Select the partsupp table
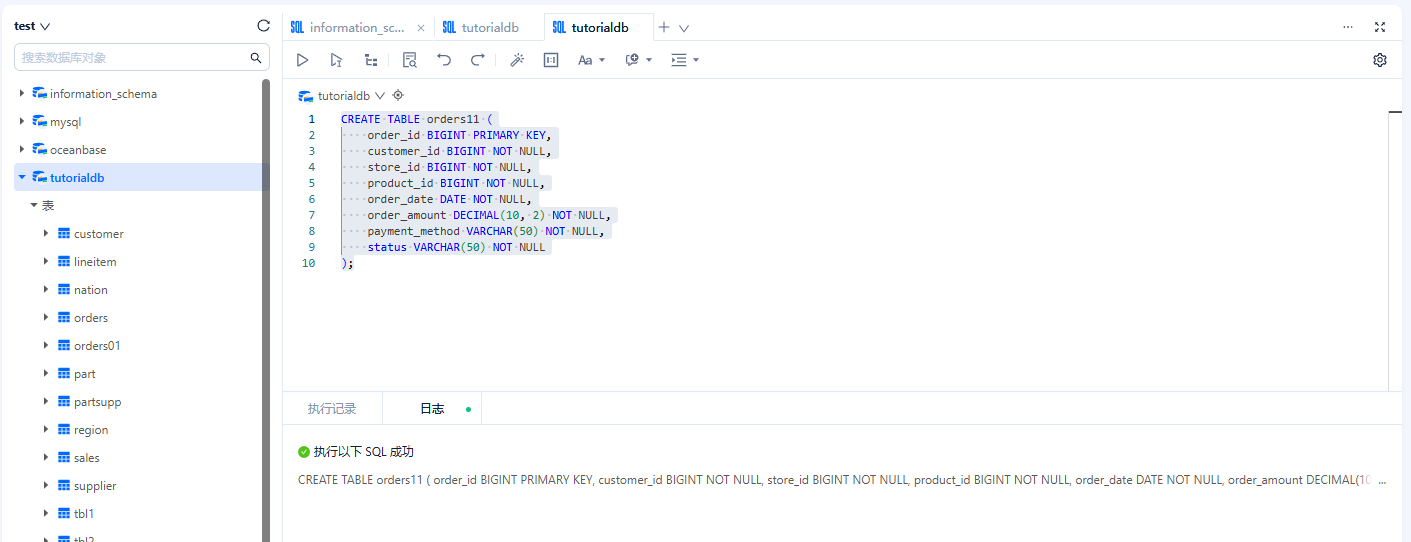Viewport: 1411px width, 542px height. pos(98,402)
